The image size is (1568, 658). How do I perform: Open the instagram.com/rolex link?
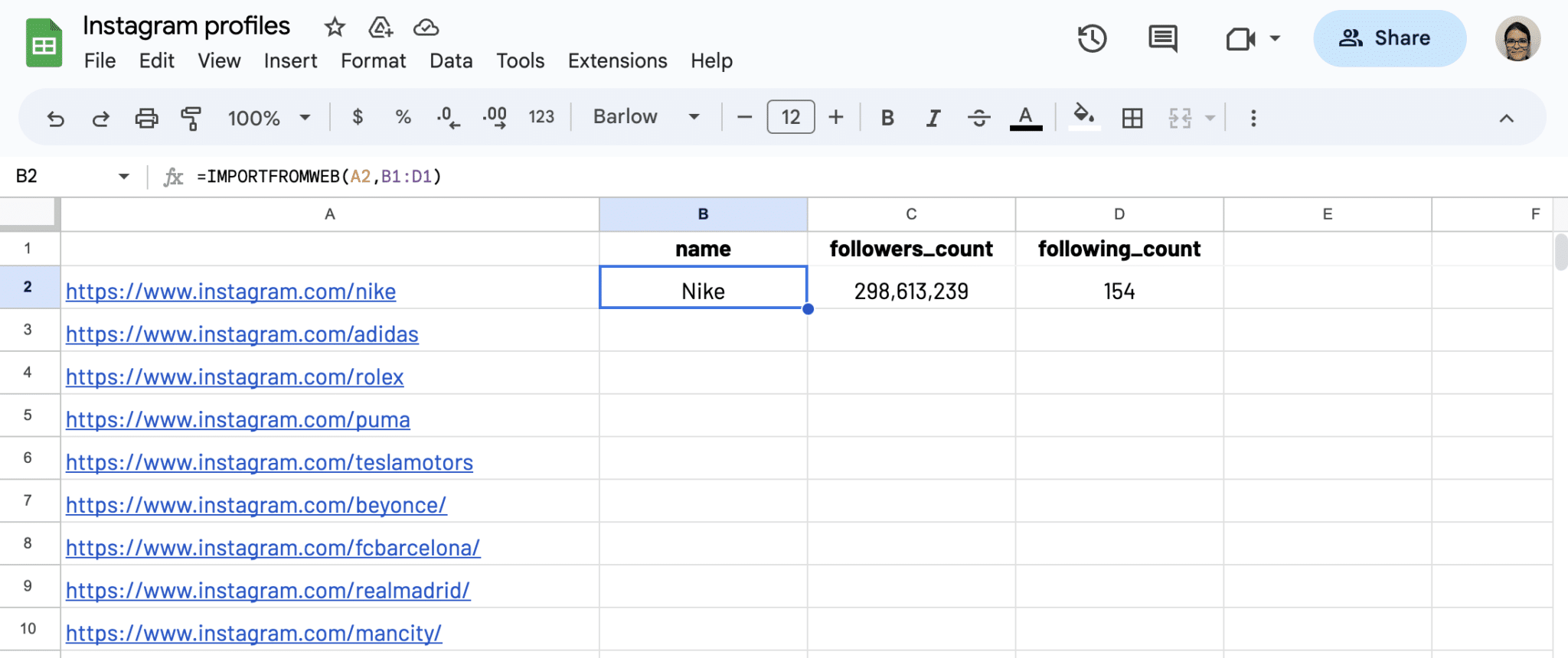click(234, 377)
